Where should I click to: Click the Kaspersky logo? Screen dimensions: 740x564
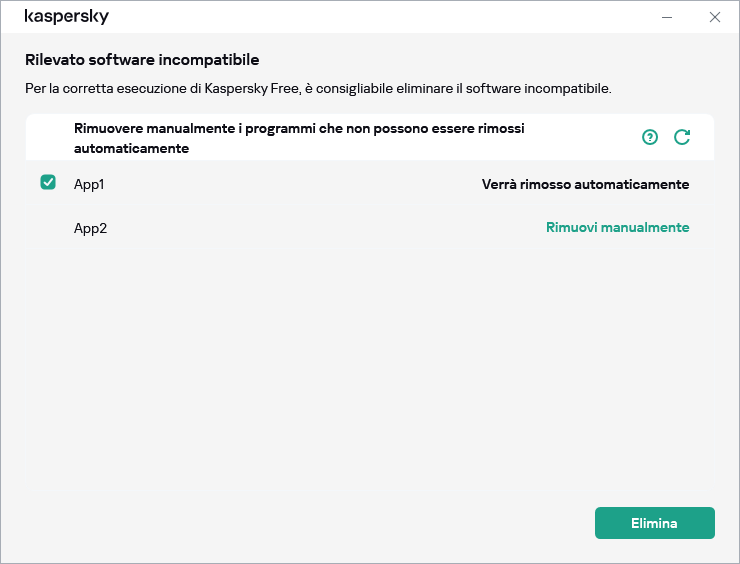(66, 17)
